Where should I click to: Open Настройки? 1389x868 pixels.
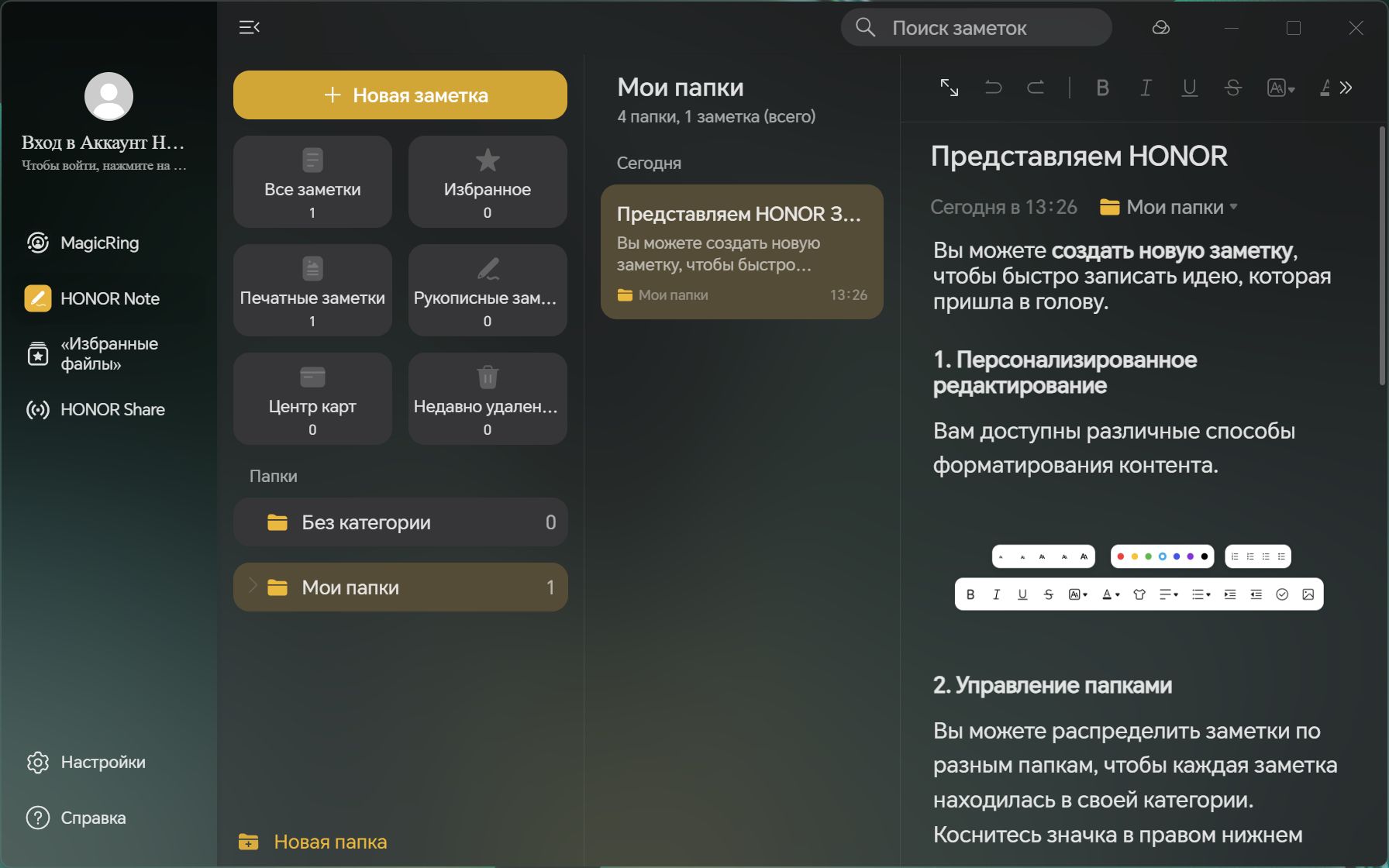[86, 762]
